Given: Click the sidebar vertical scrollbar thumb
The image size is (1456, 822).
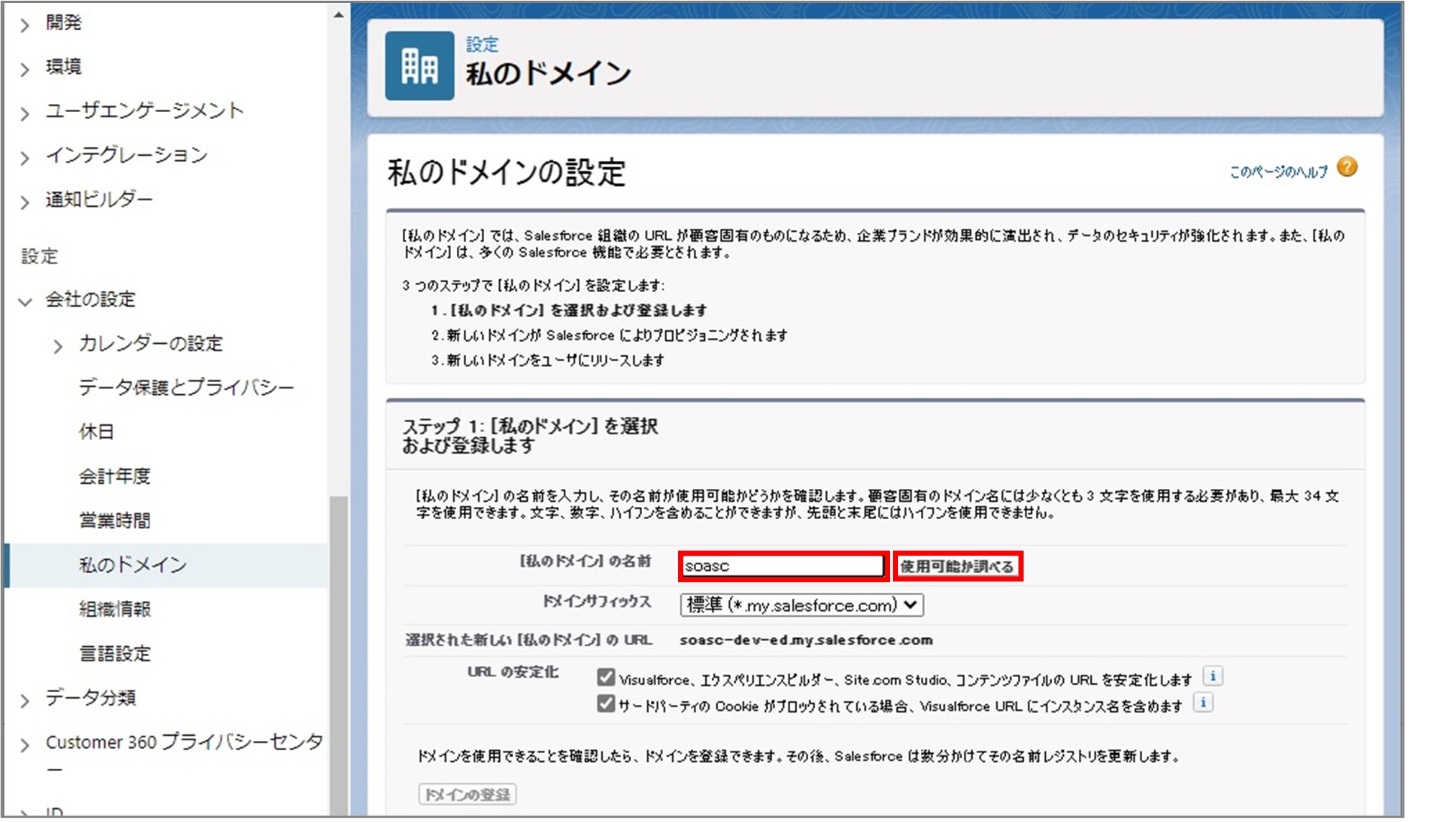Looking at the screenshot, I should coord(338,655).
